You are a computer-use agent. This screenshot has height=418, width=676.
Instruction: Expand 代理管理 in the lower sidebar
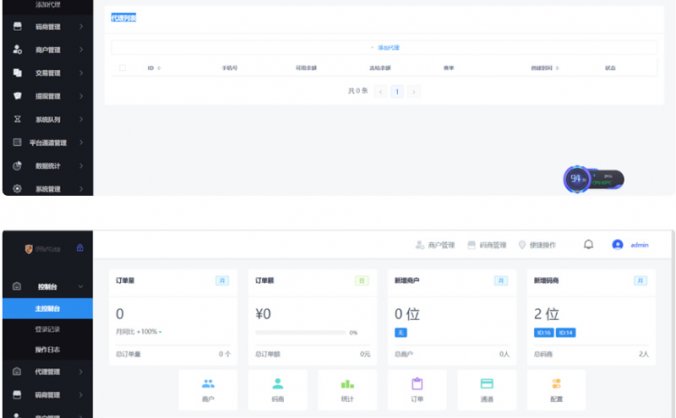pyautogui.click(x=48, y=371)
